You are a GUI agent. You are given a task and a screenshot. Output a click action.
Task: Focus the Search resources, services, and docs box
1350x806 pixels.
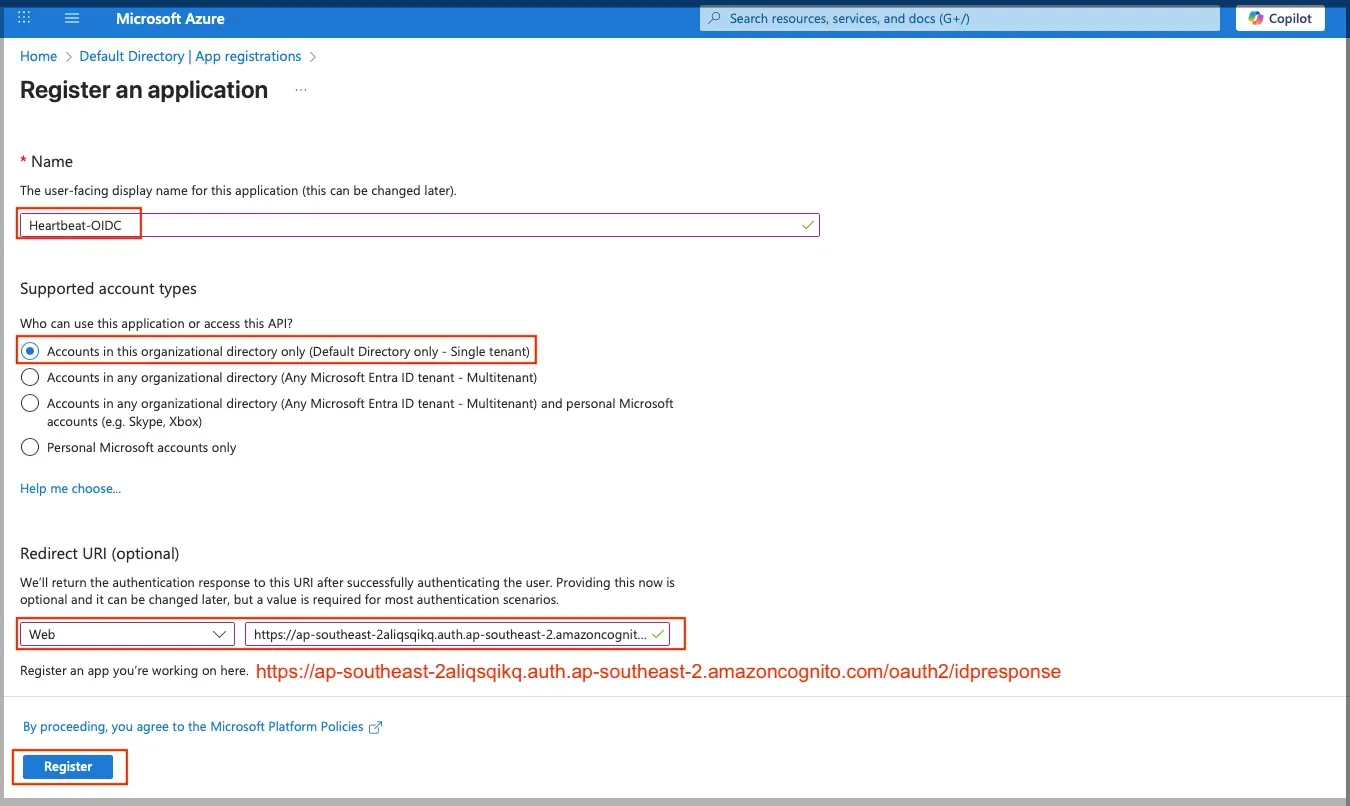pyautogui.click(x=960, y=19)
